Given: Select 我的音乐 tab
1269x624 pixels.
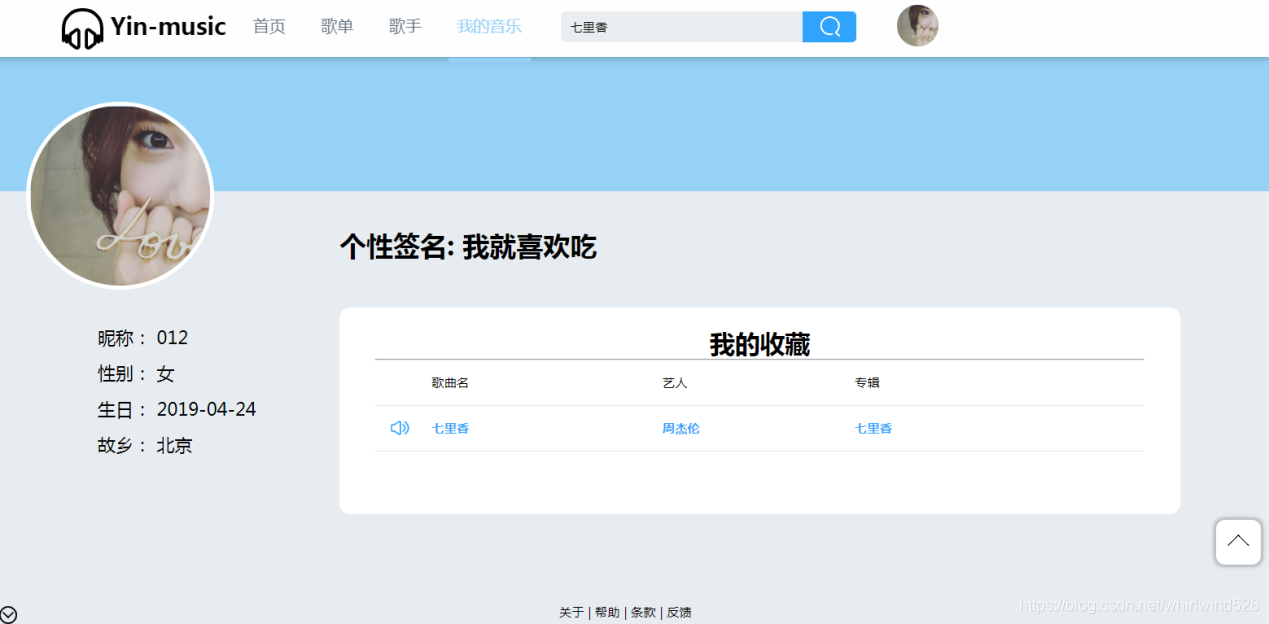Looking at the screenshot, I should click(x=489, y=27).
